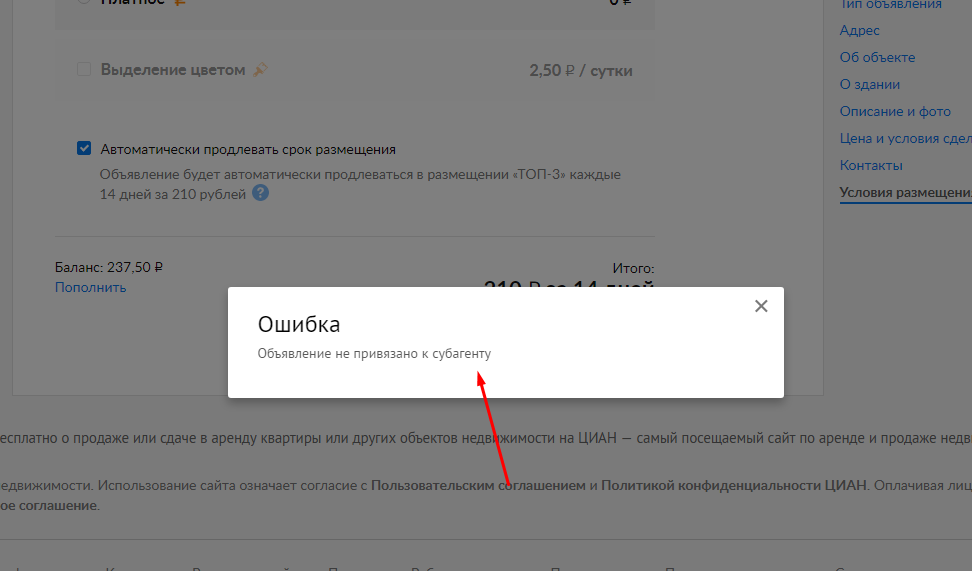This screenshot has width=972, height=571.
Task: Select the Цена и условия сделки section
Action: pos(906,138)
